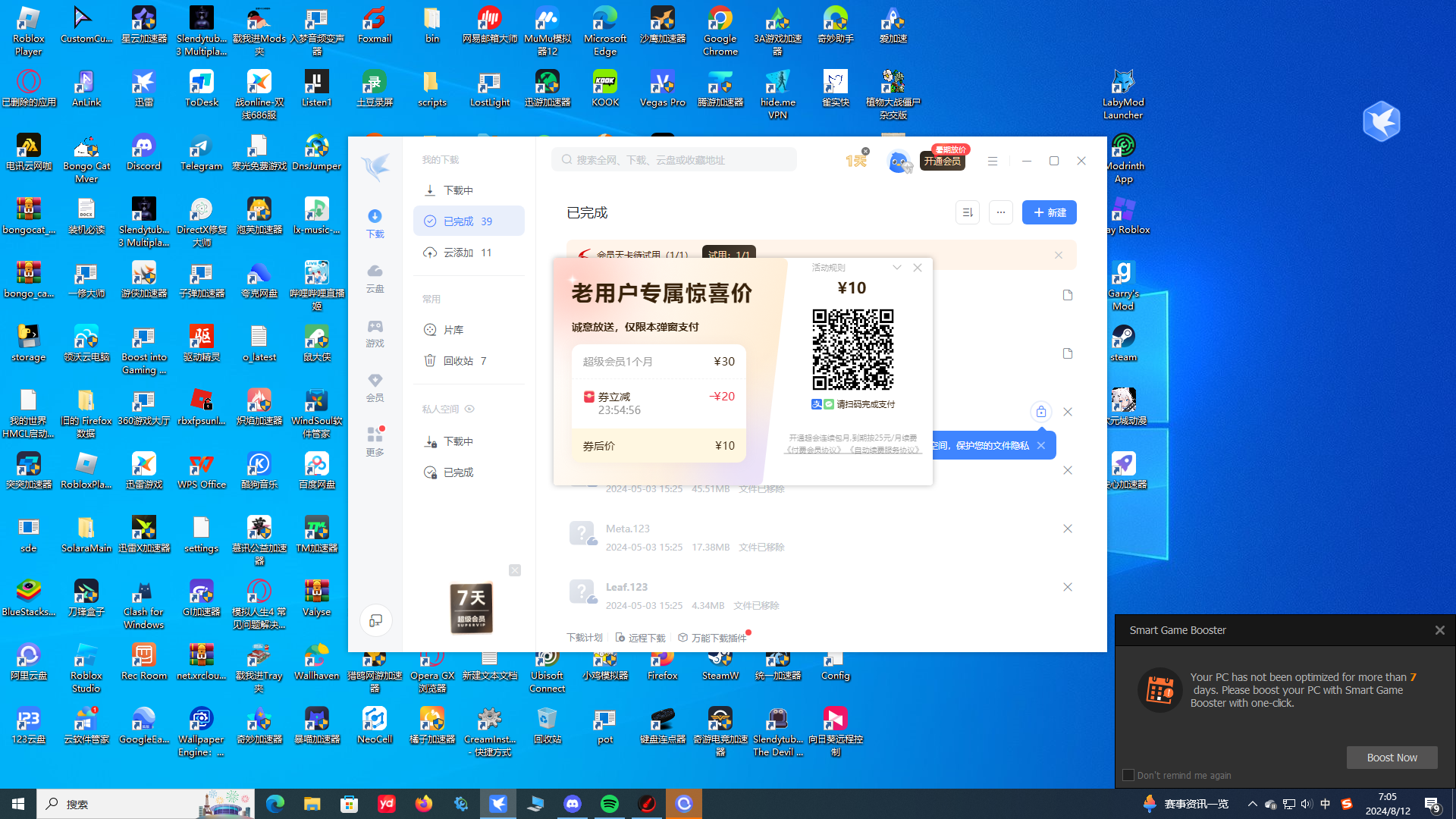
Task: Toggle the 私人空间 eye visibility icon
Action: pos(469,409)
